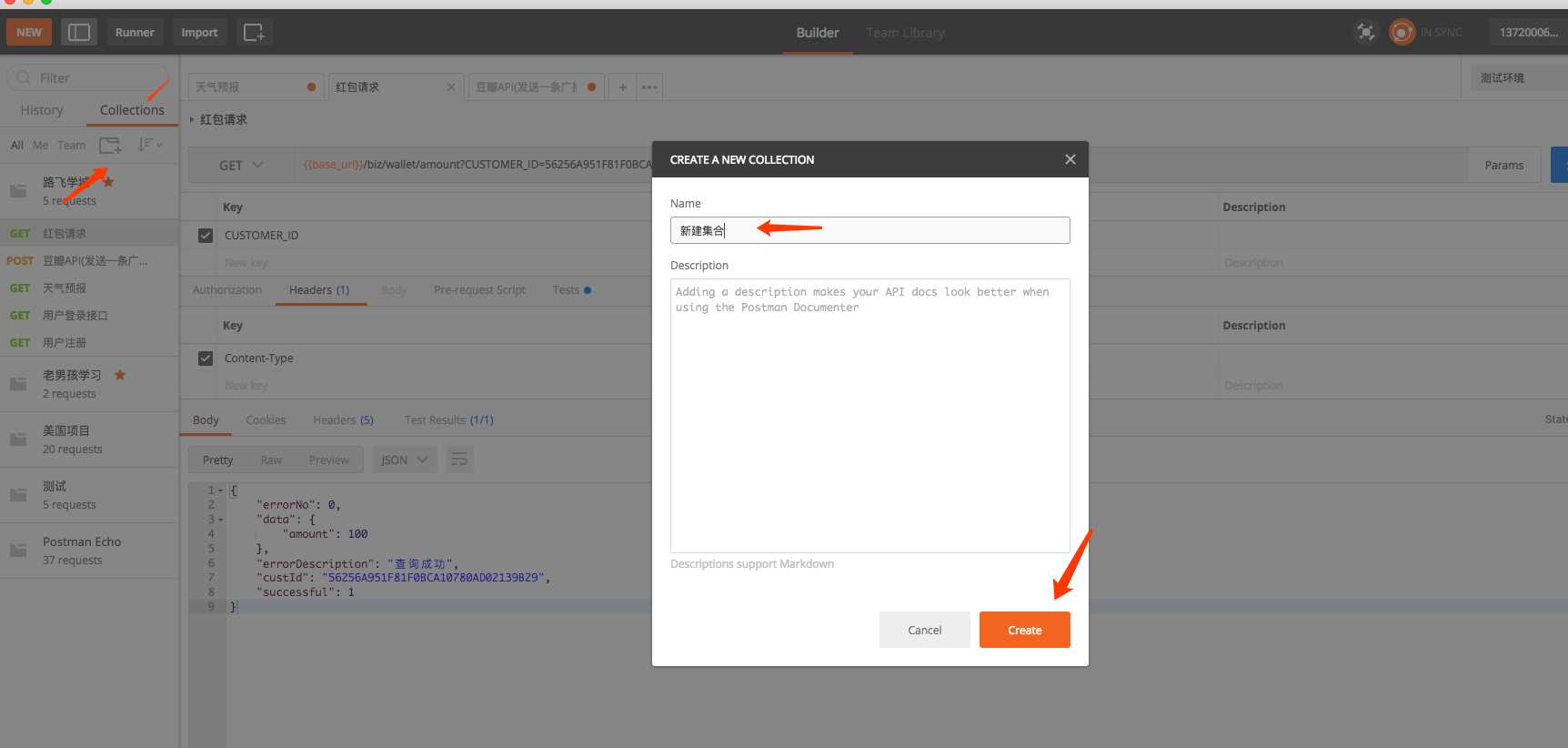Collapse the JSON fold at line 1
Screen dimensions: 1568x748
point(220,490)
